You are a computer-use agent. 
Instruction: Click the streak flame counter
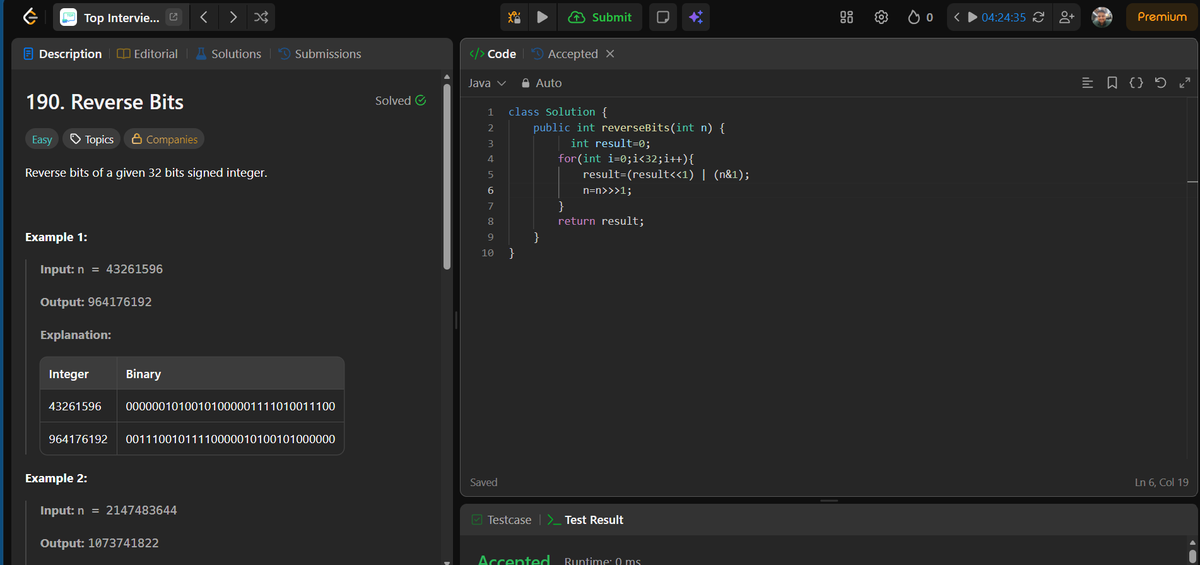tap(921, 17)
